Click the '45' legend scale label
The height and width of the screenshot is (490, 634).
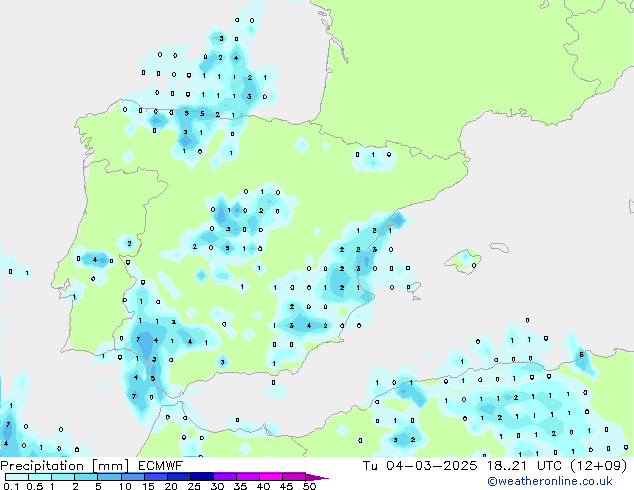tap(287, 486)
